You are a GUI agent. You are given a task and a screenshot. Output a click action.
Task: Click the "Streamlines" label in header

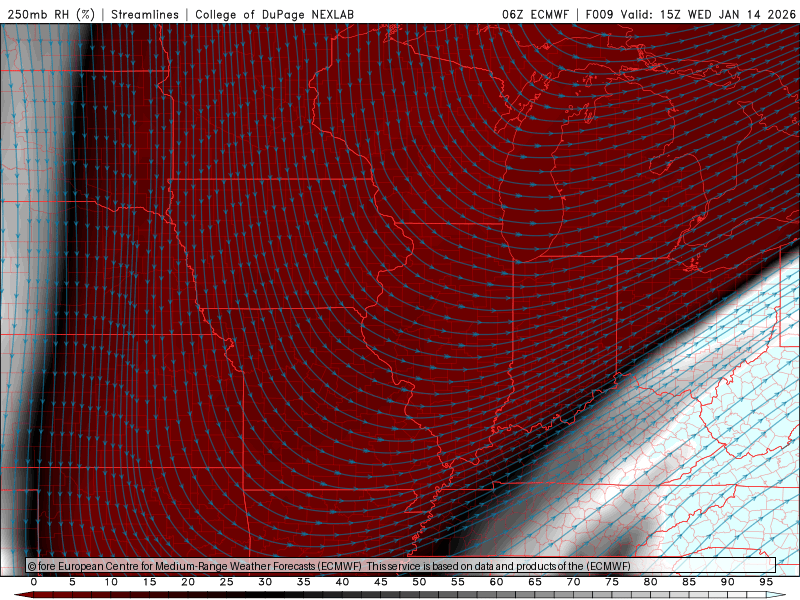pyautogui.click(x=145, y=14)
